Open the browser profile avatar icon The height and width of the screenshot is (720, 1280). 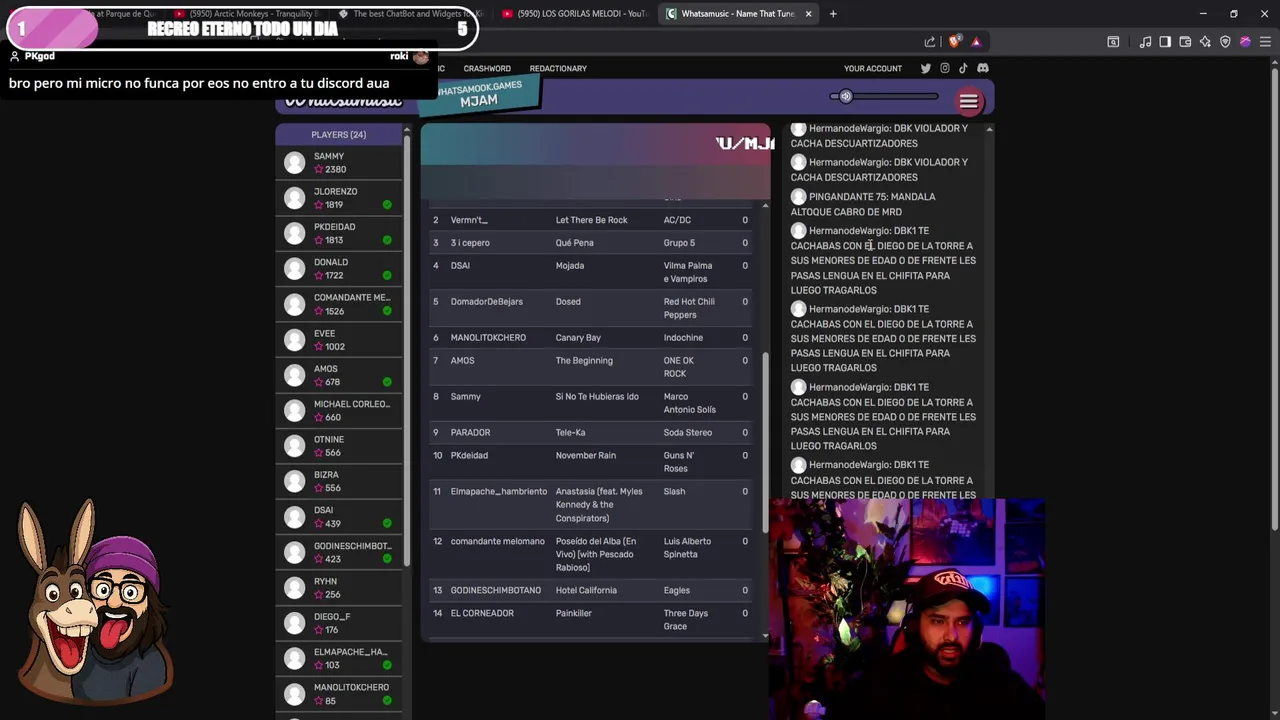tap(1245, 42)
